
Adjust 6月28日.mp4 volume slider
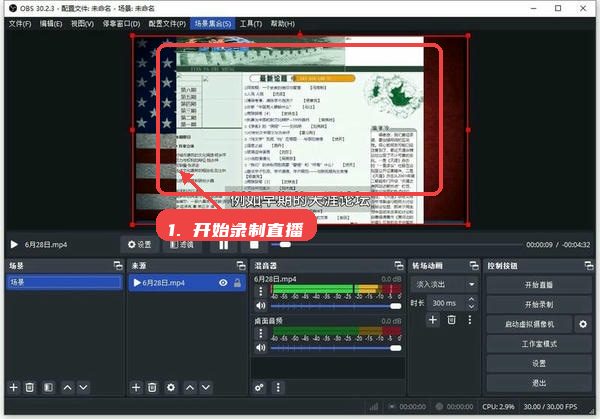pos(336,306)
